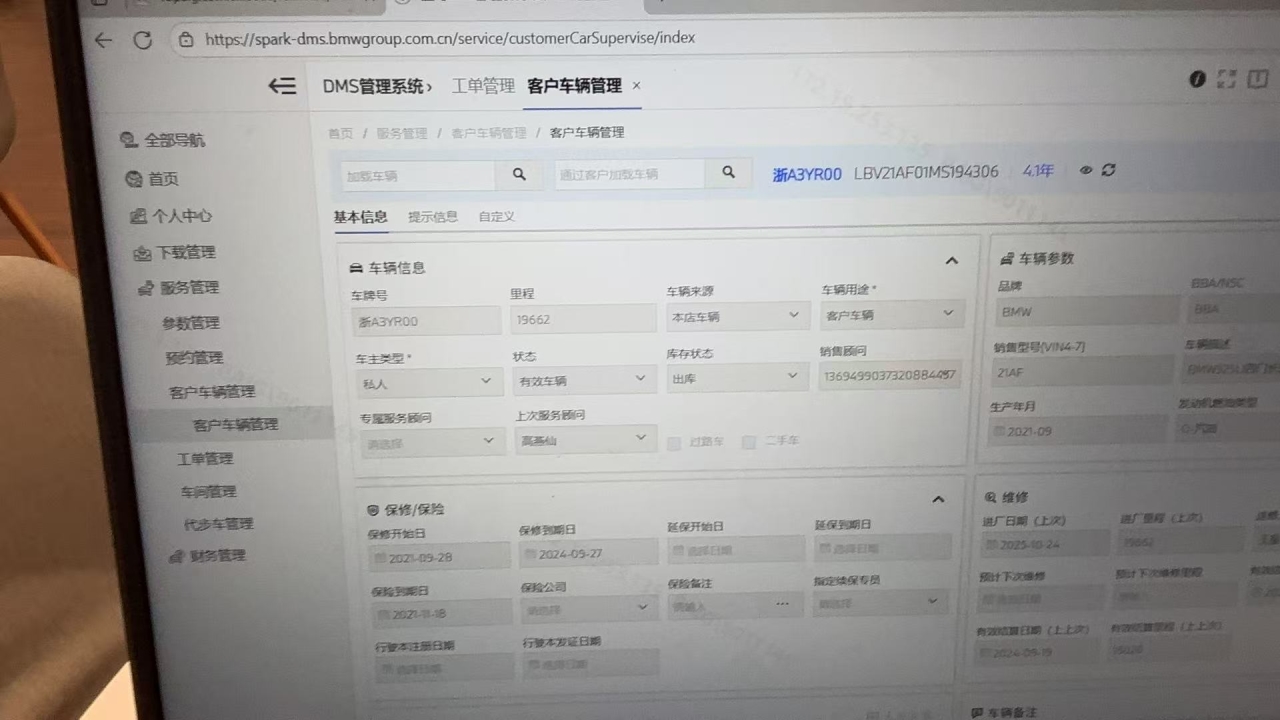
Task: Open the 车主类型 dropdown showing 私人
Action: [428, 382]
